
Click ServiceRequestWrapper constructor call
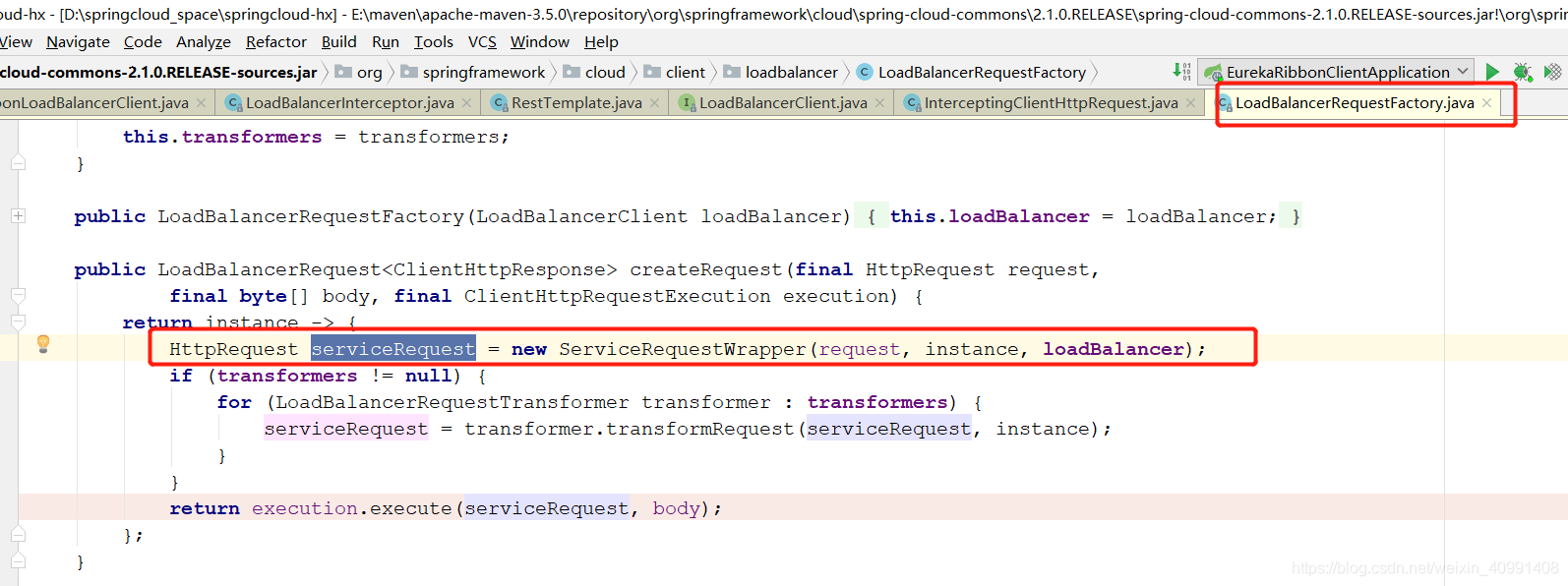tap(683, 349)
